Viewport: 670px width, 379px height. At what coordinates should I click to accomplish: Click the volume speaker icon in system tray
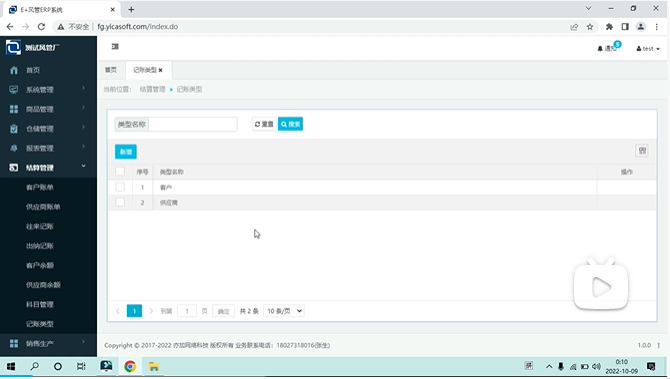(597, 367)
